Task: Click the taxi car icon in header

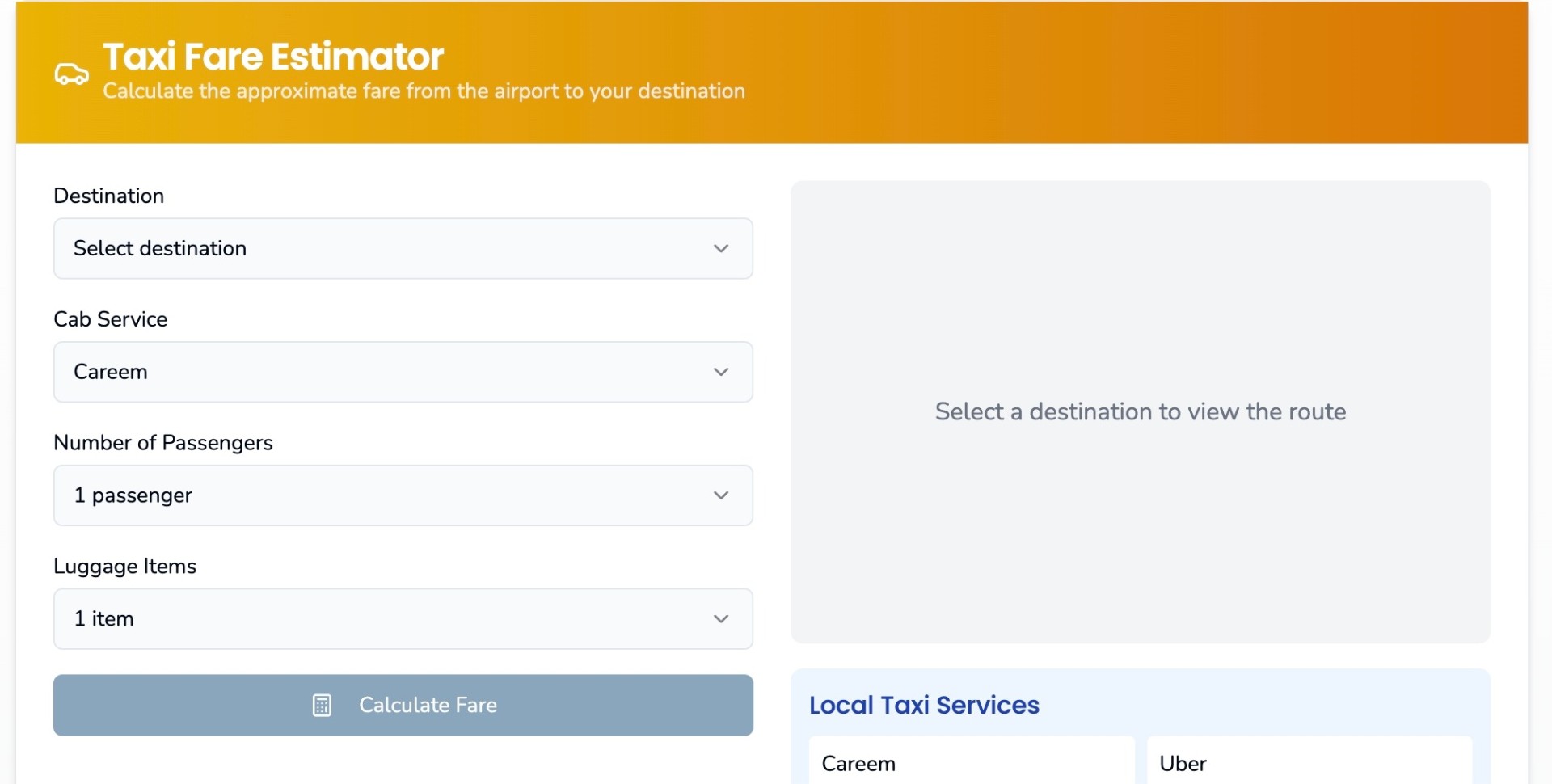Action: click(71, 74)
